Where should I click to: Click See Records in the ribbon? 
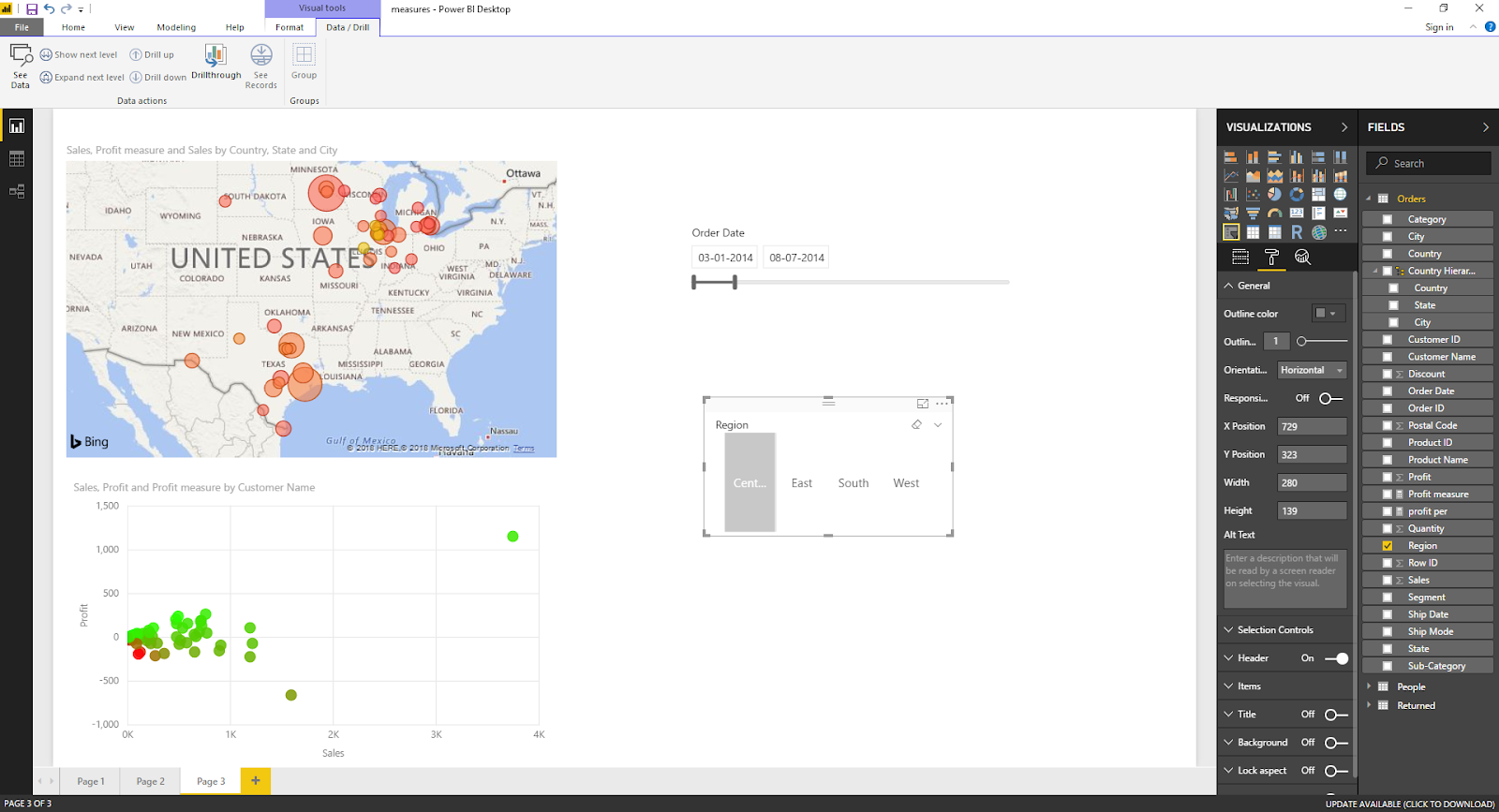point(261,66)
